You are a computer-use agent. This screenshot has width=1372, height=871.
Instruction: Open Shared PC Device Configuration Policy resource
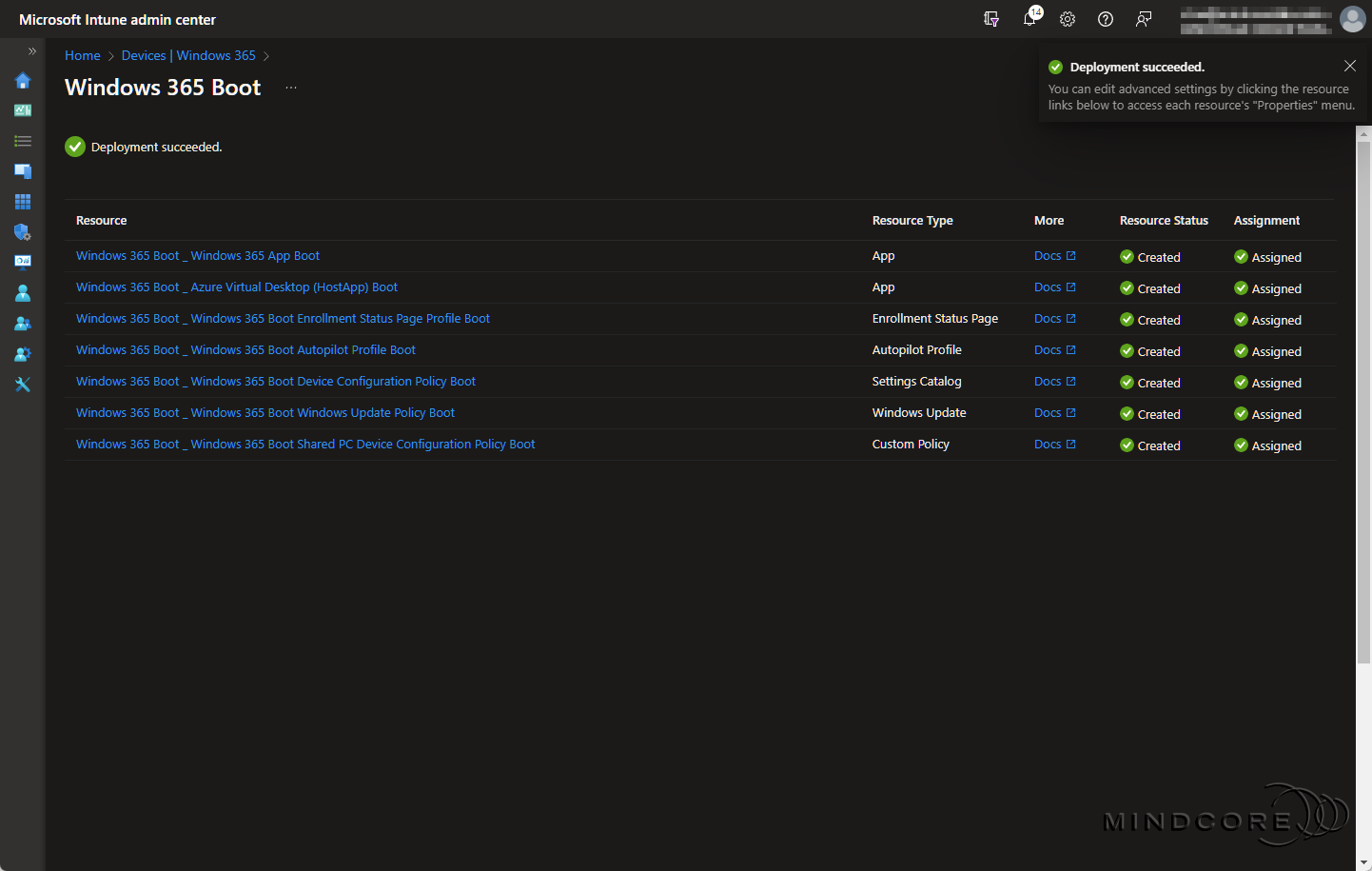click(x=305, y=445)
